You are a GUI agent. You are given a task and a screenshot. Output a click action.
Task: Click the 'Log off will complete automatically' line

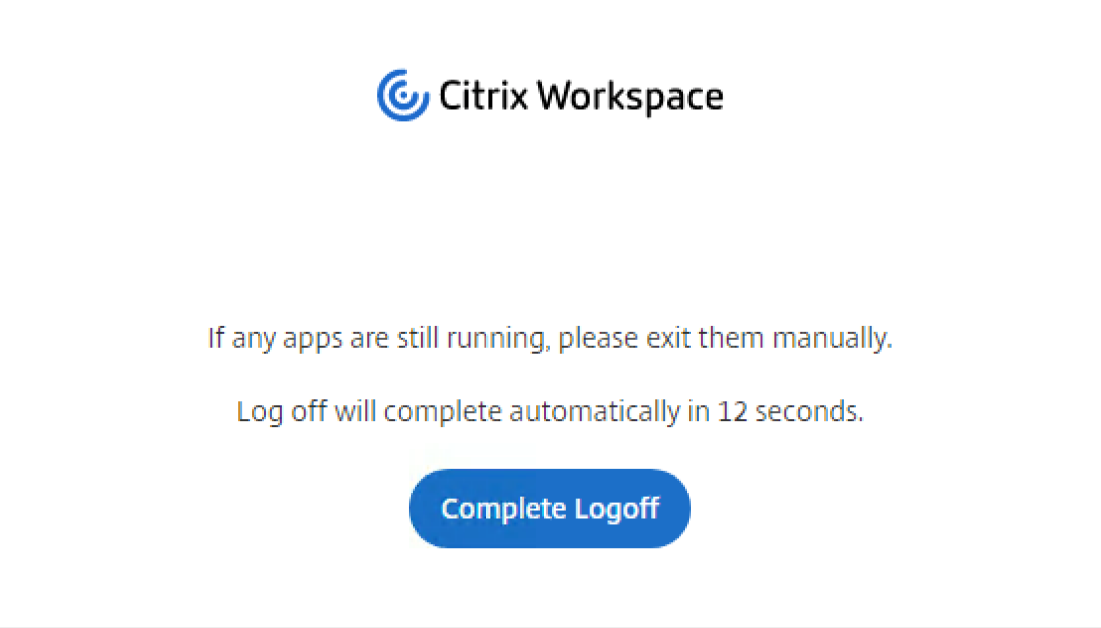coord(550,412)
